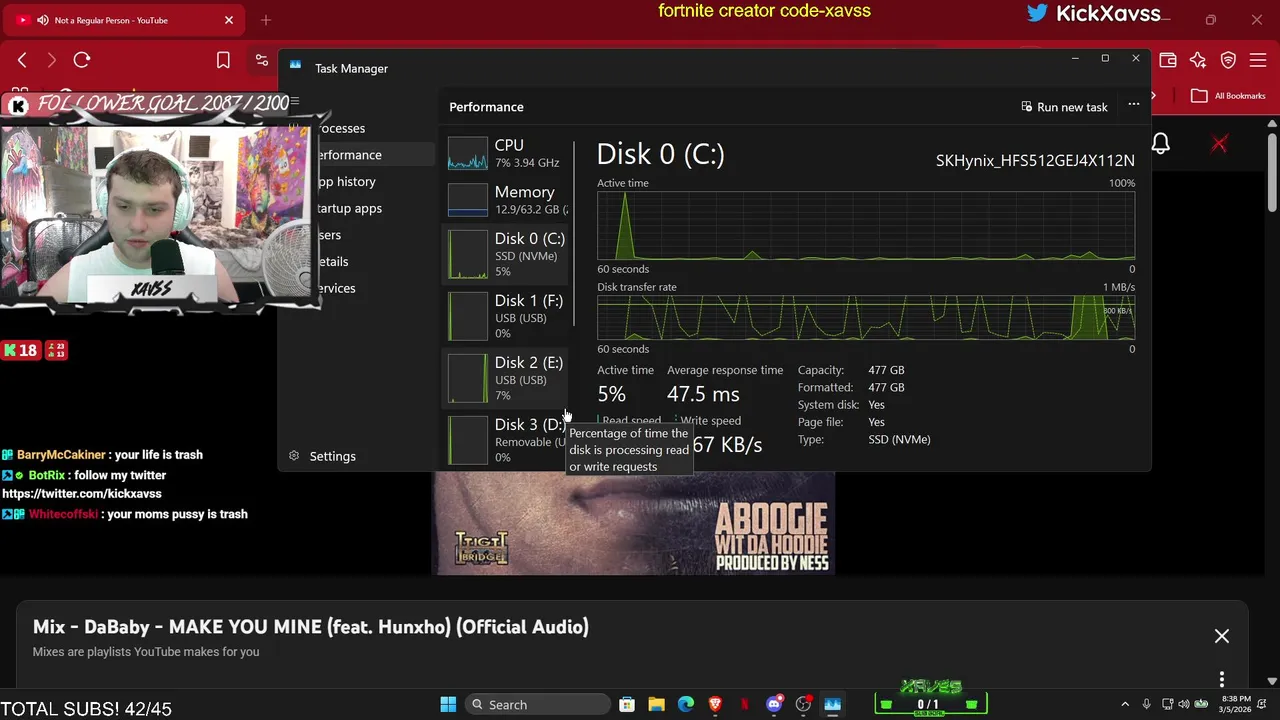Click the SKHynix_HFS512GEJ4X112N model name
Image resolution: width=1280 pixels, height=720 pixels.
tap(1035, 160)
